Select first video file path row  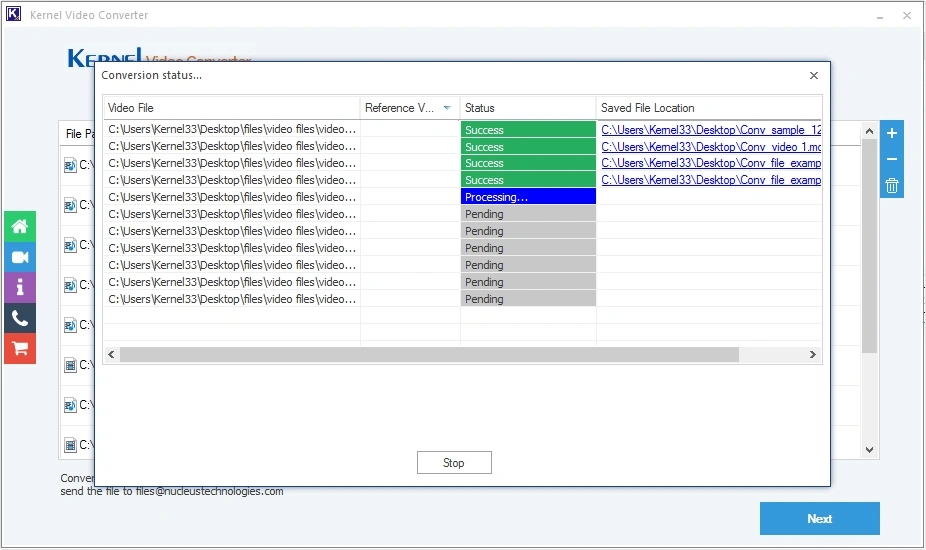pyautogui.click(x=232, y=129)
